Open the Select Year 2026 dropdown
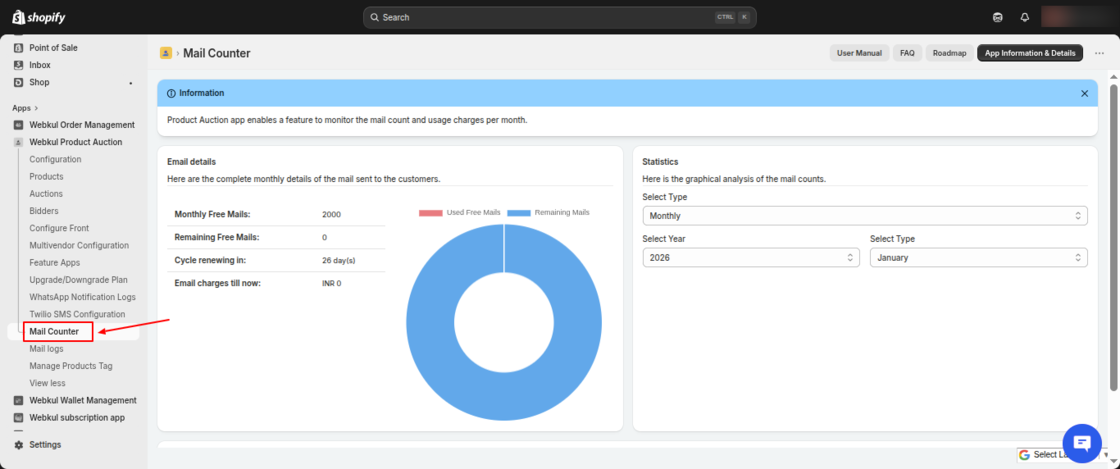 coord(751,258)
